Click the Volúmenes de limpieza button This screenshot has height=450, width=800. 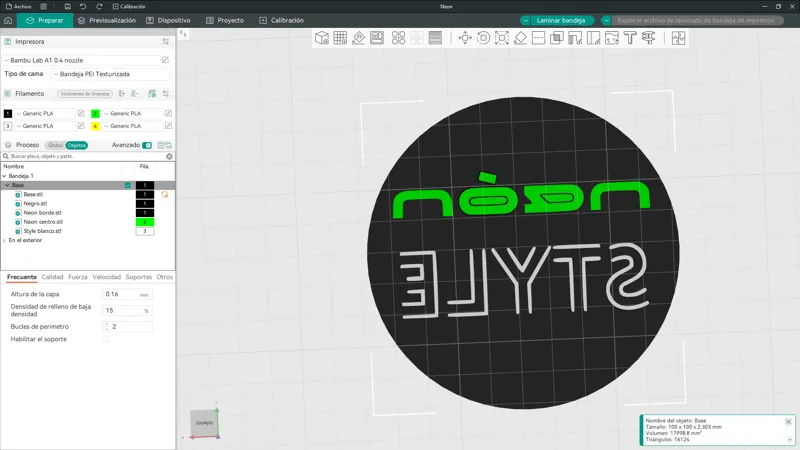85,94
